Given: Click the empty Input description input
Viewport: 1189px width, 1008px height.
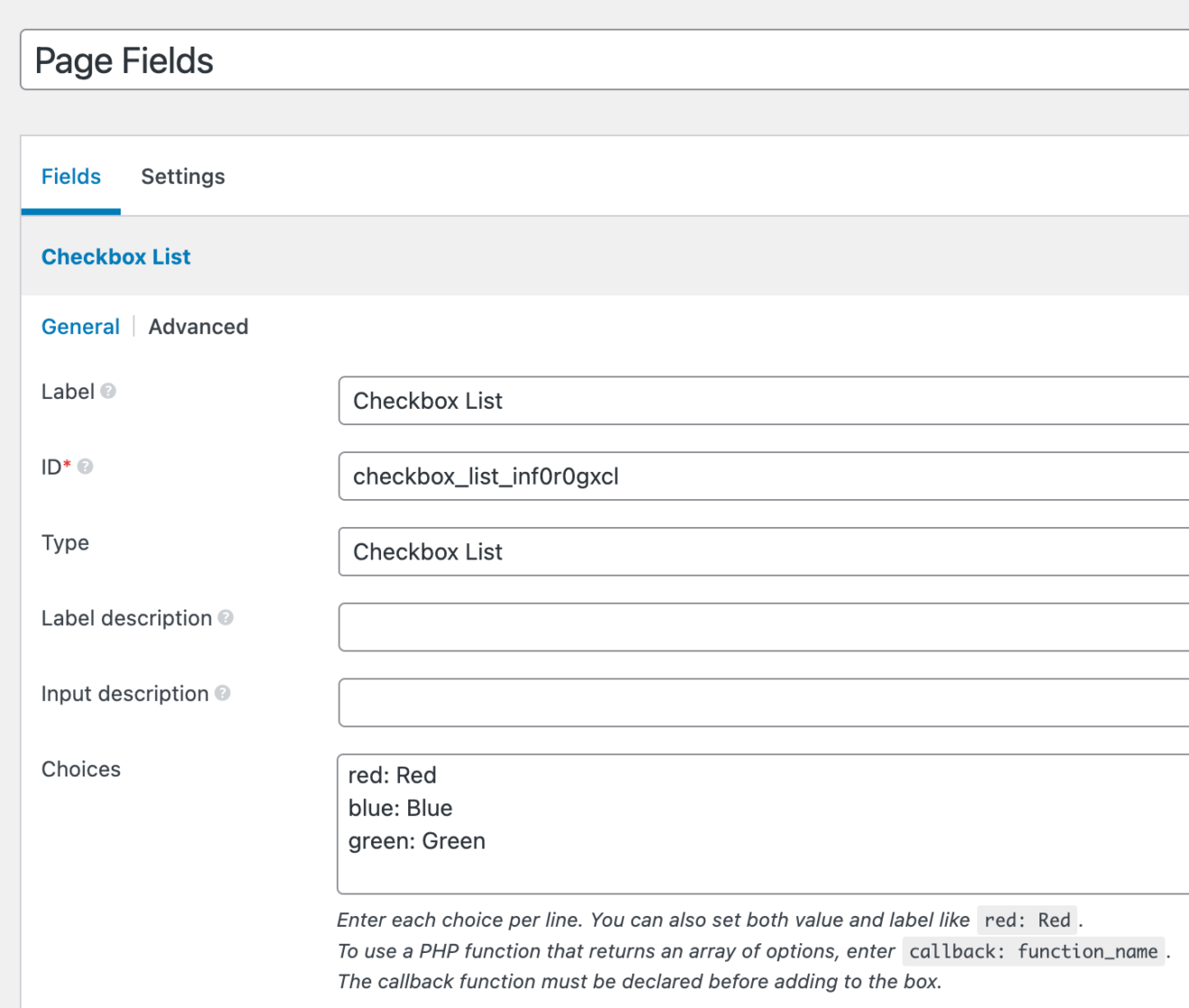Looking at the screenshot, I should pyautogui.click(x=631, y=703).
